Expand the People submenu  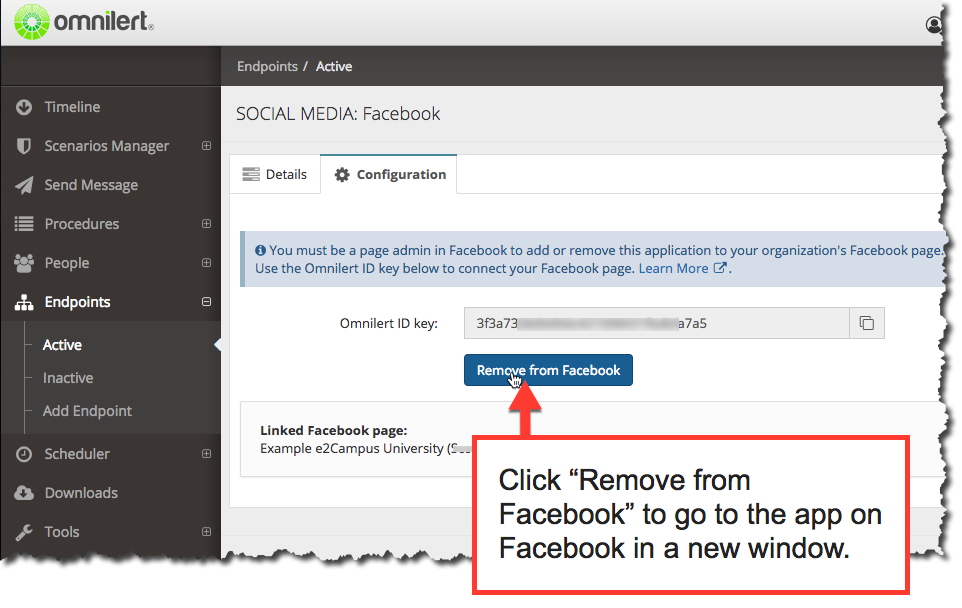click(206, 263)
